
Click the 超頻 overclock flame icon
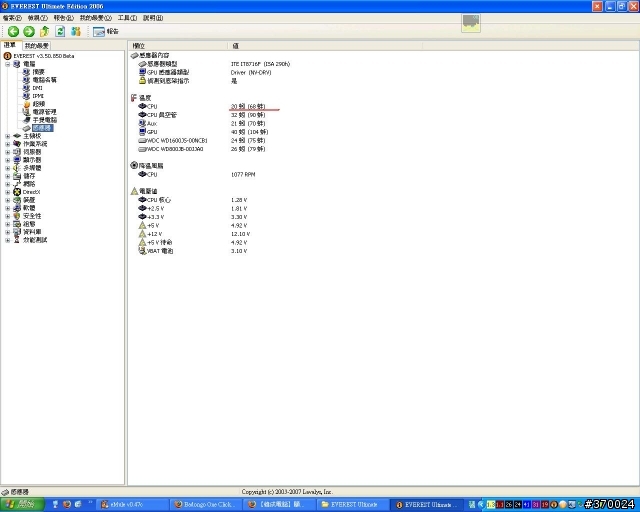[27, 104]
